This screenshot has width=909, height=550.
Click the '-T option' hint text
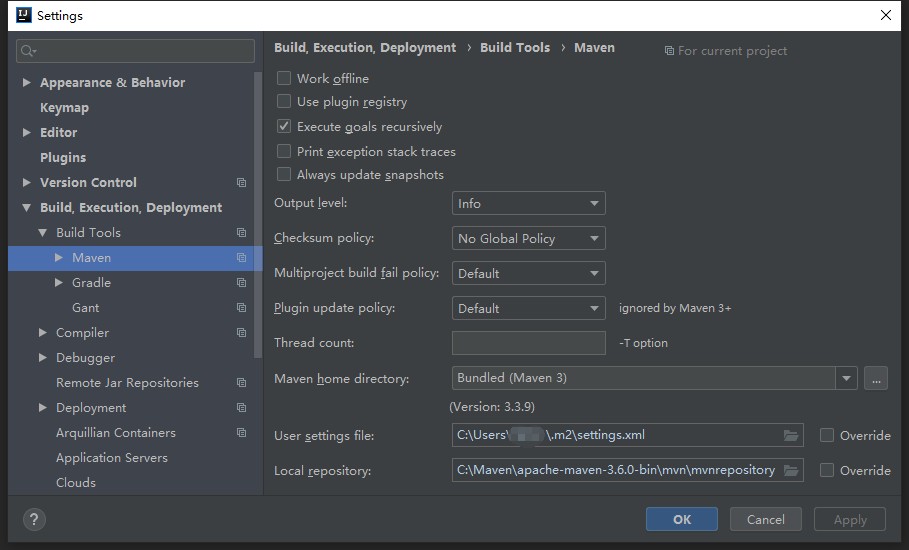pos(643,343)
